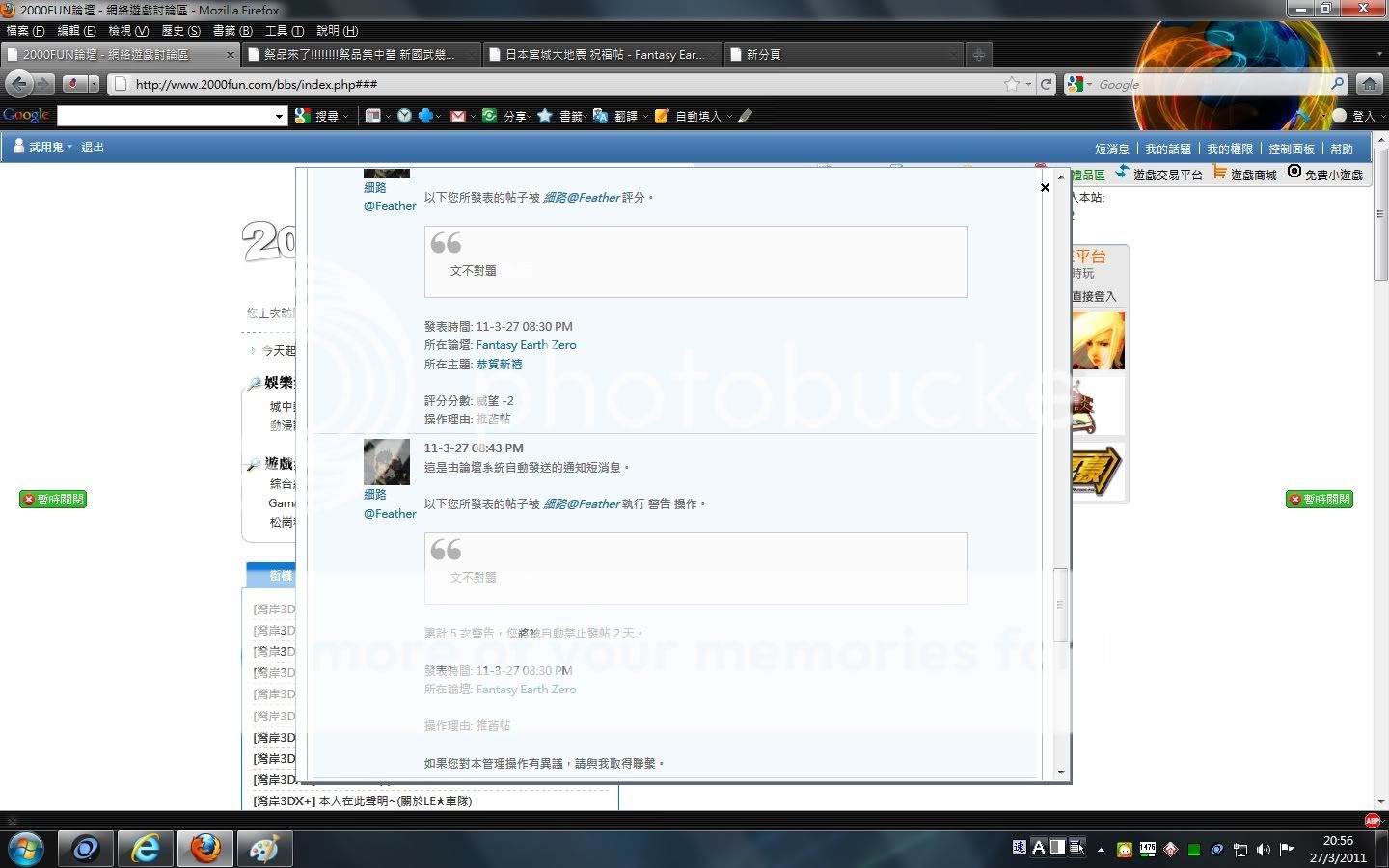Click into the URL address bar
This screenshot has width=1389, height=868.
pos(559,85)
